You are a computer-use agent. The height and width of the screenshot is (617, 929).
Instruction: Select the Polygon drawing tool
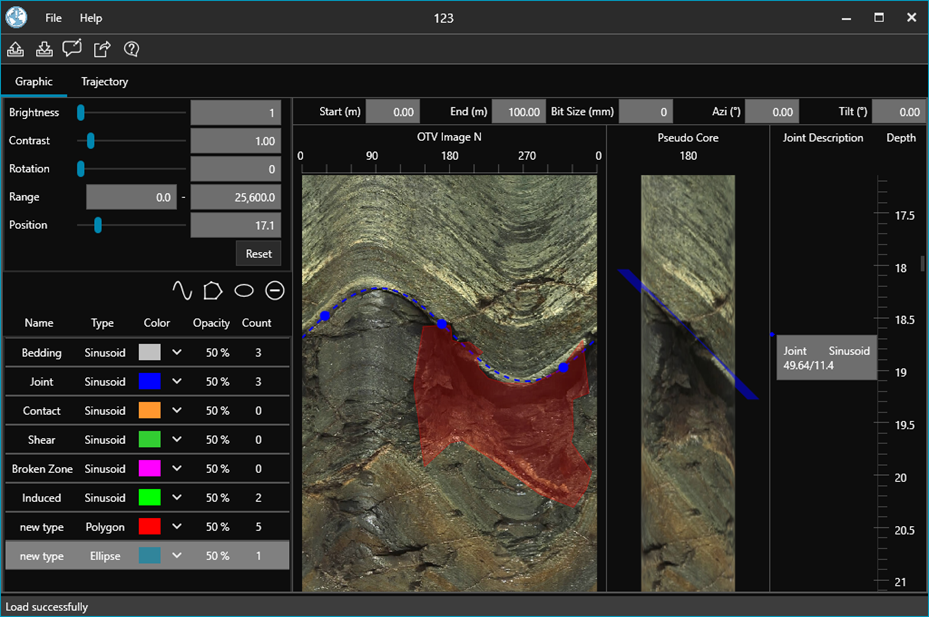coord(212,290)
